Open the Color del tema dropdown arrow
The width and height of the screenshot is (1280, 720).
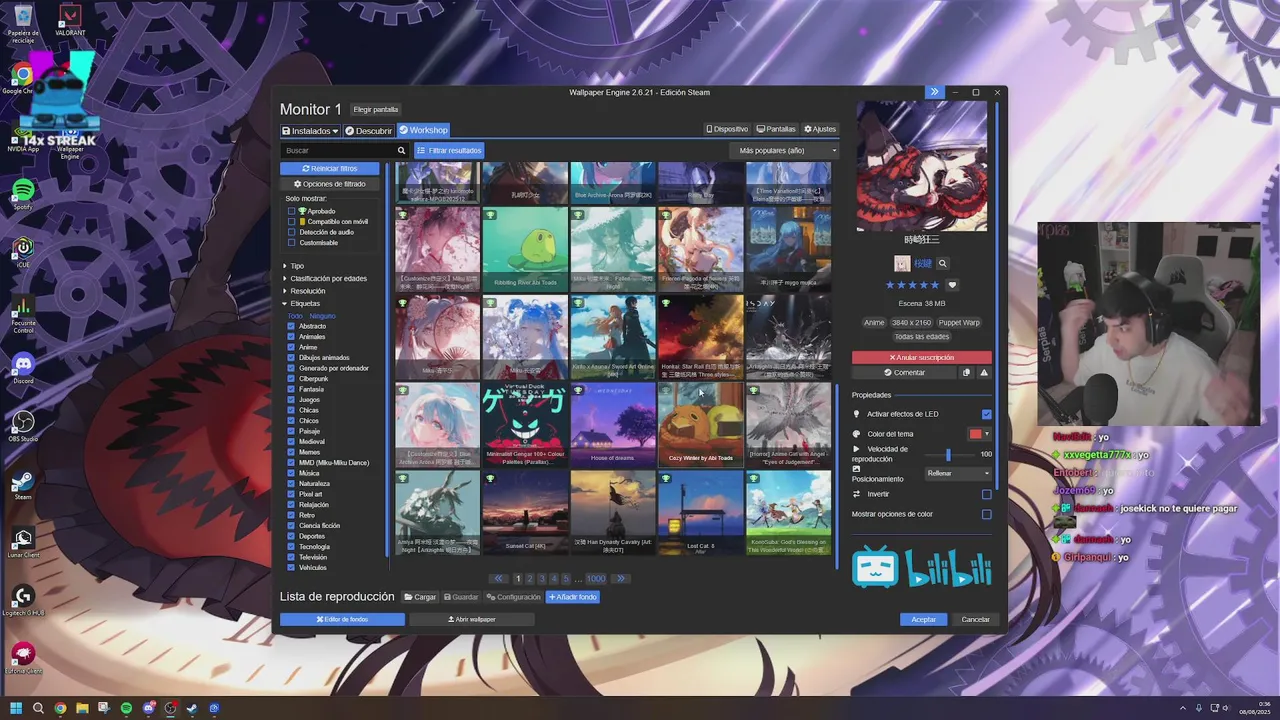[x=987, y=434]
